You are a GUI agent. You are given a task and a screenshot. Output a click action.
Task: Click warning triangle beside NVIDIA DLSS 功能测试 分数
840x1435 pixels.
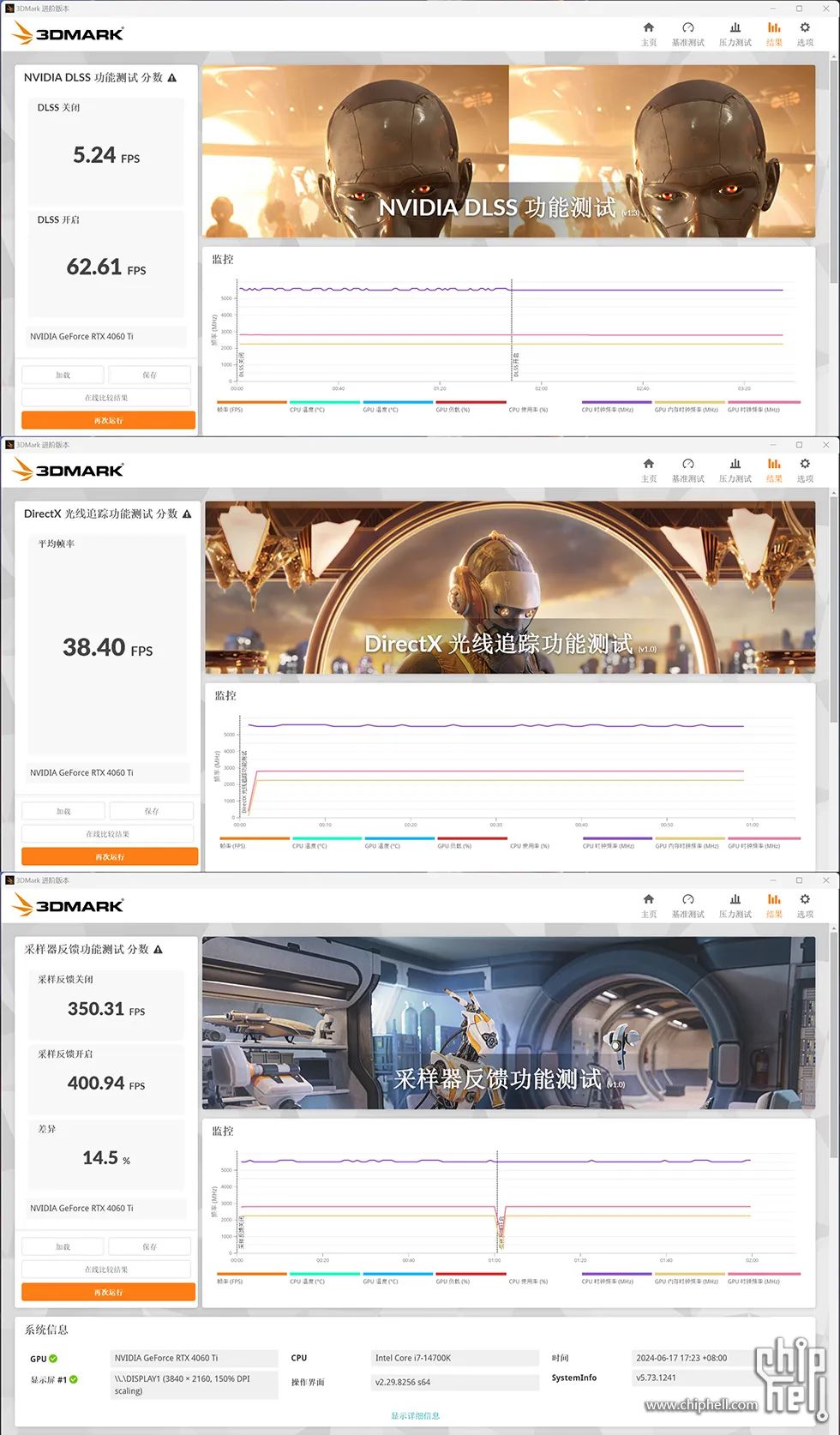[x=172, y=77]
